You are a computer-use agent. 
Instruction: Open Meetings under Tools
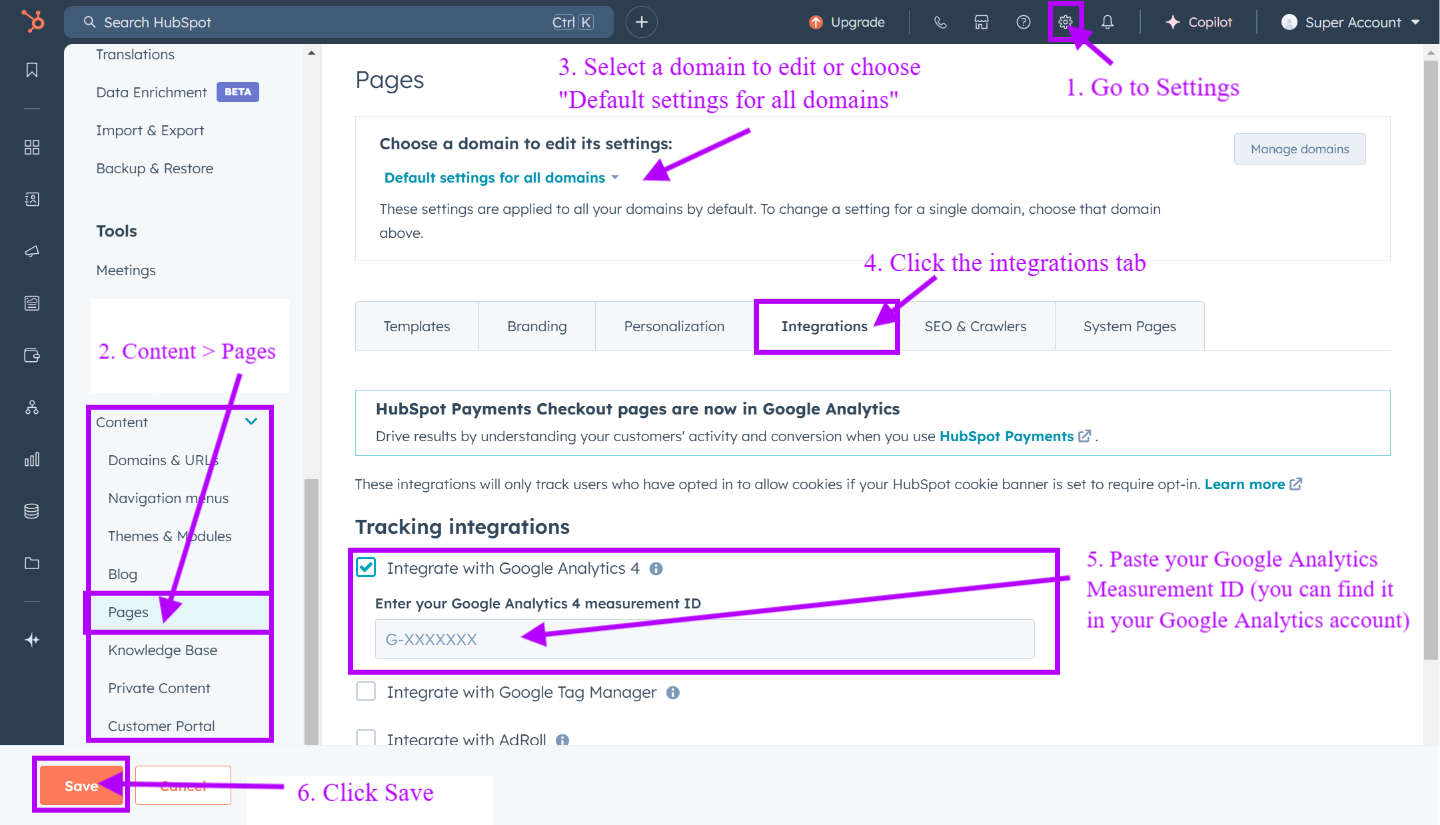[x=126, y=270]
